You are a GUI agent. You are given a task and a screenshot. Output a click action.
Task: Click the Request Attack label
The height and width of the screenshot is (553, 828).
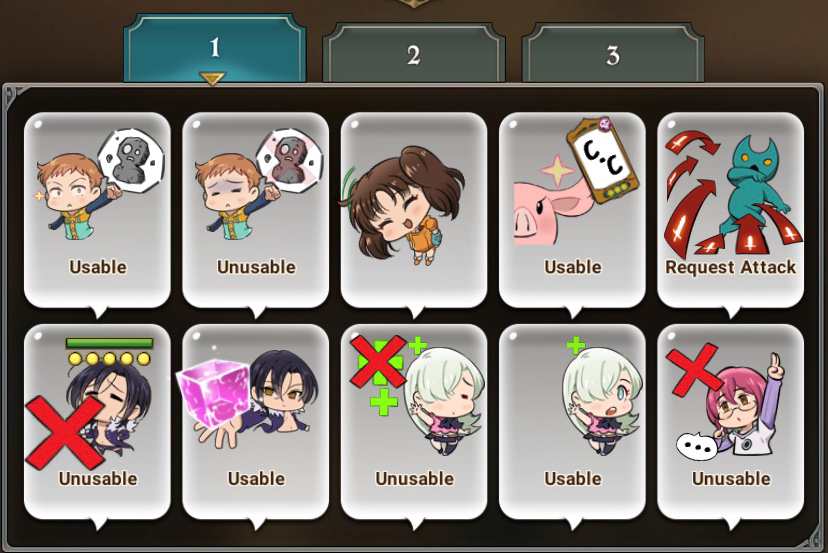(731, 267)
